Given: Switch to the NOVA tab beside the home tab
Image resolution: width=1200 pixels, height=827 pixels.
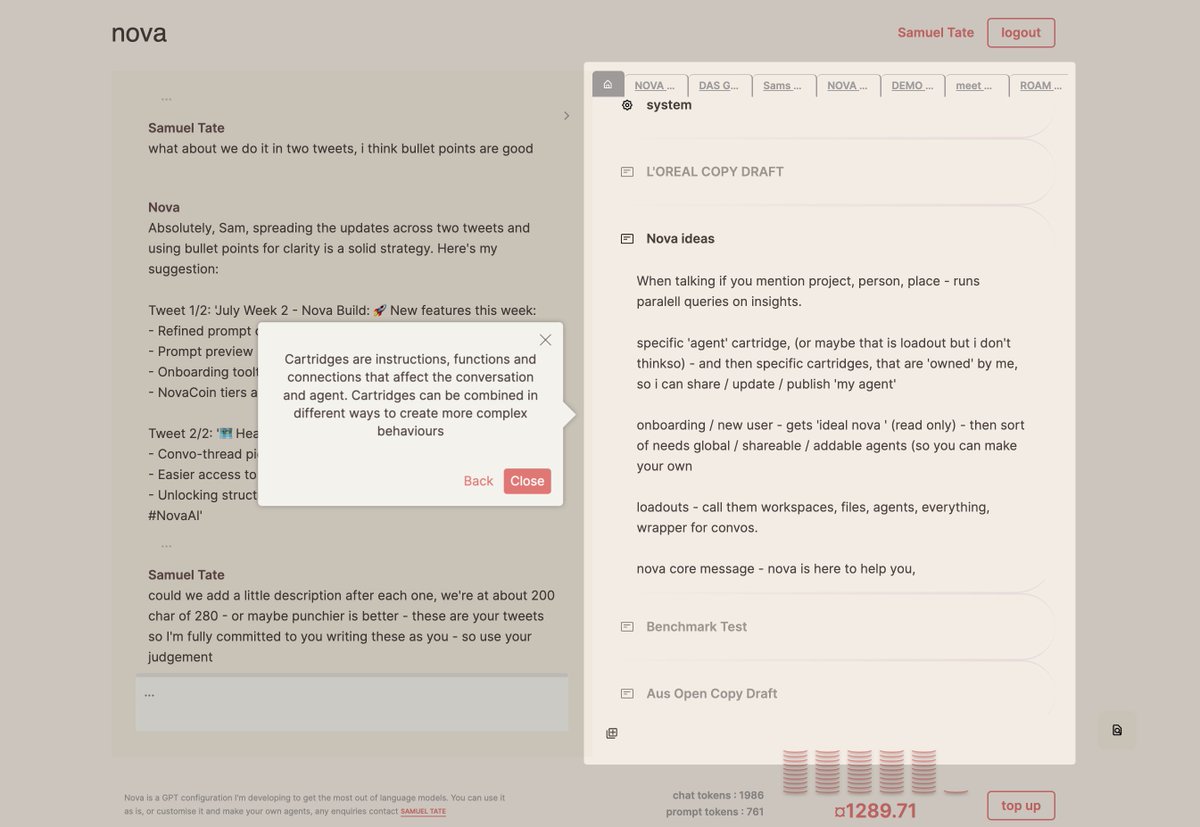Looking at the screenshot, I should click(x=656, y=86).
